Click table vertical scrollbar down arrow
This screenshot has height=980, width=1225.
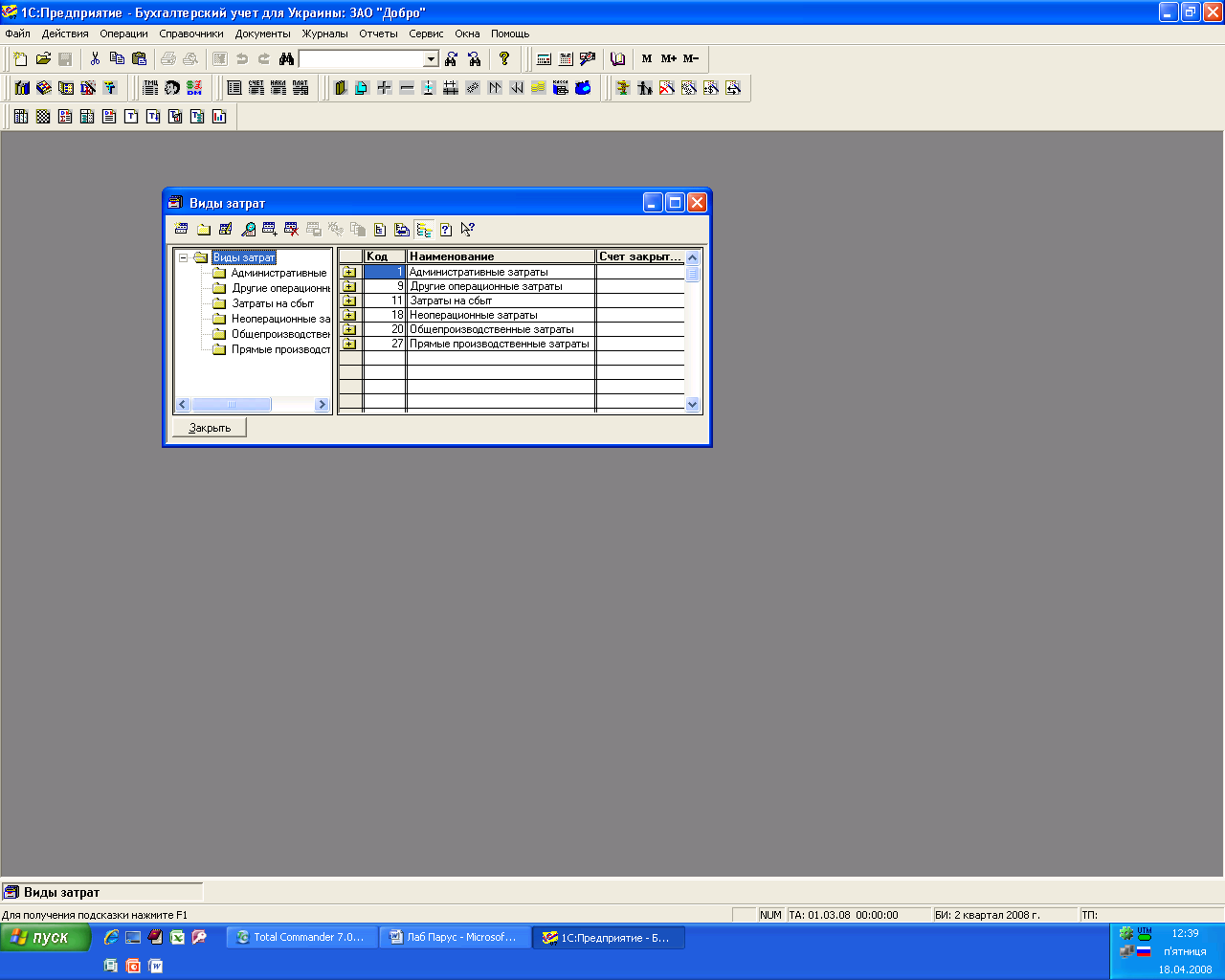693,405
